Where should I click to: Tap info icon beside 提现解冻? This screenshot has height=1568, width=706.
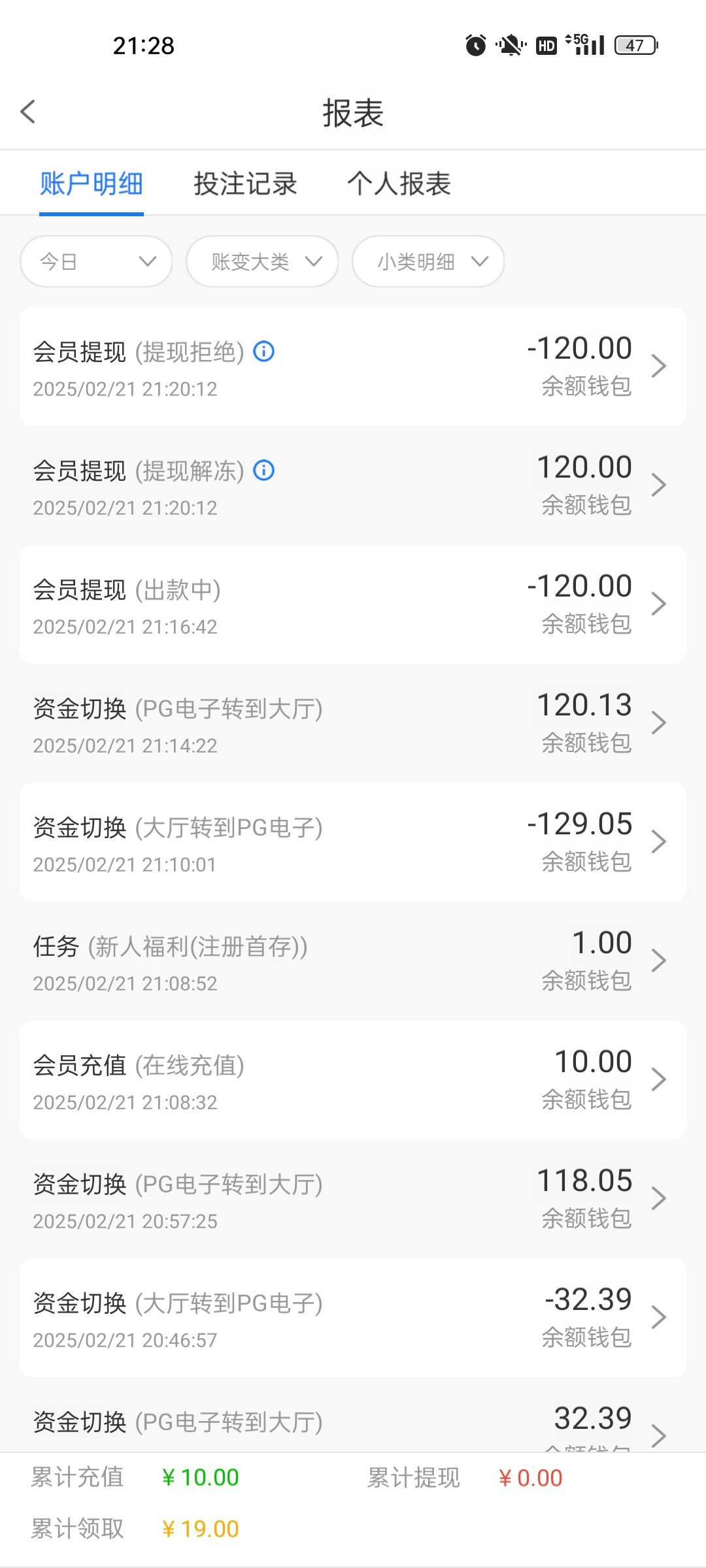click(x=264, y=470)
